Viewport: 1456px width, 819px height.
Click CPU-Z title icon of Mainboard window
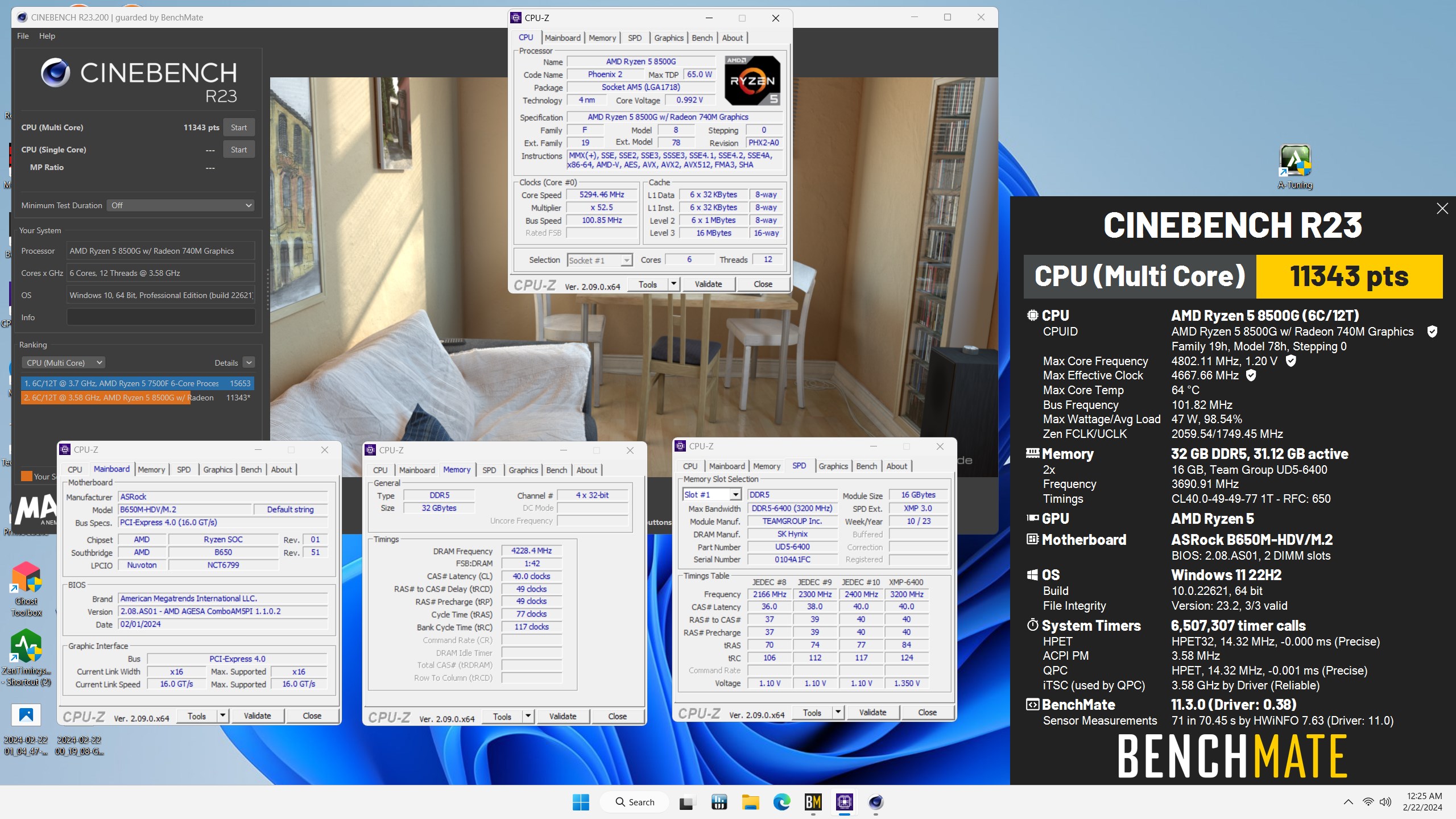(x=65, y=449)
